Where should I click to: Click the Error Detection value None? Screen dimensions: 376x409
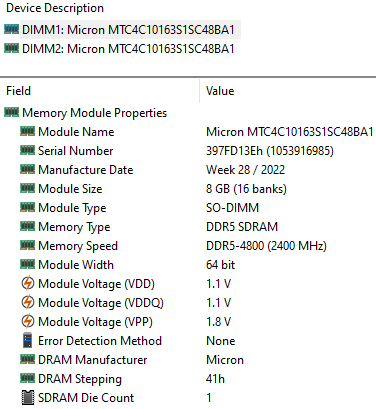[x=221, y=341]
